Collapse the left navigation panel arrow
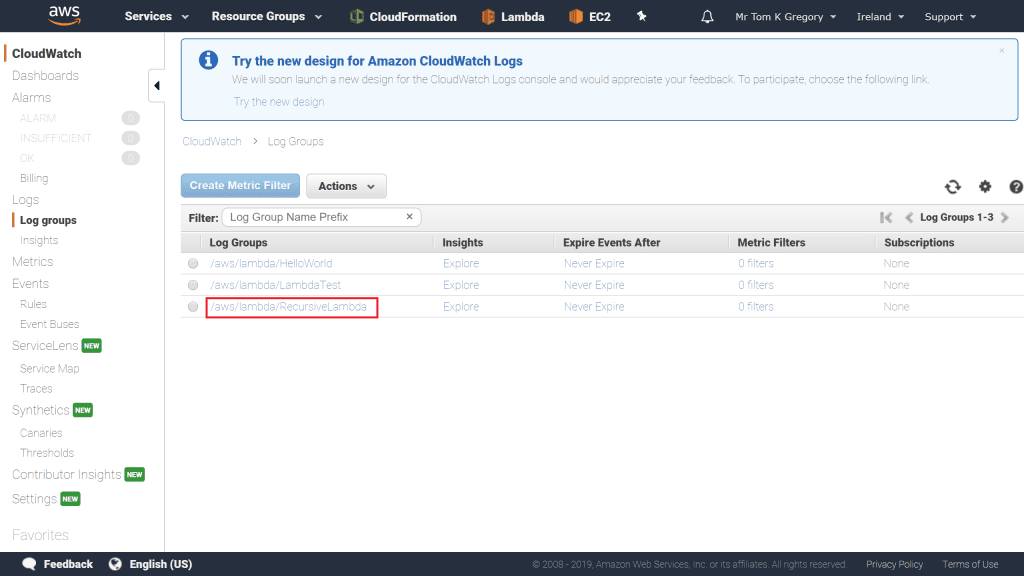Viewport: 1024px width, 576px height. pyautogui.click(x=157, y=86)
